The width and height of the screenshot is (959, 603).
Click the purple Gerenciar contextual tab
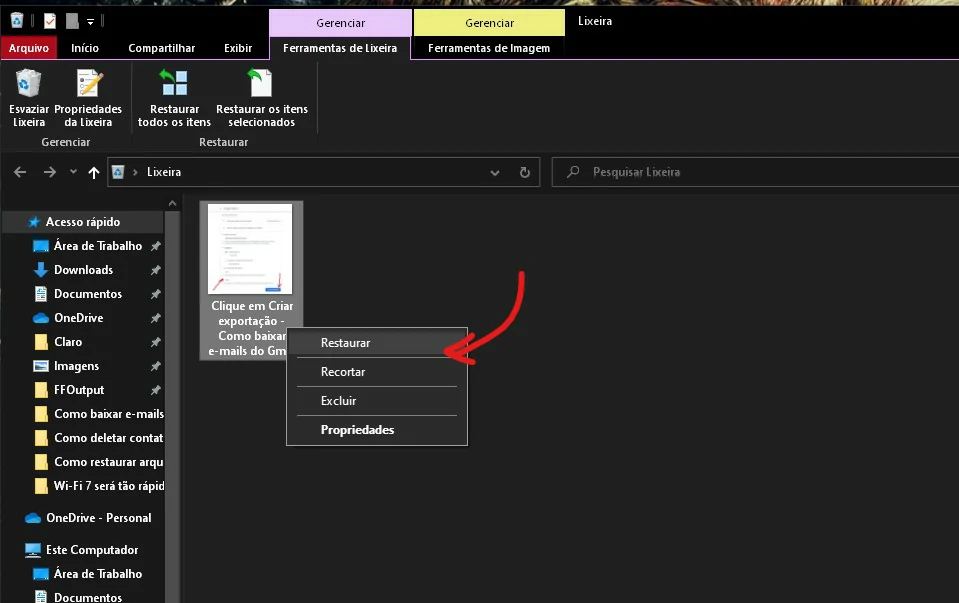(x=340, y=23)
